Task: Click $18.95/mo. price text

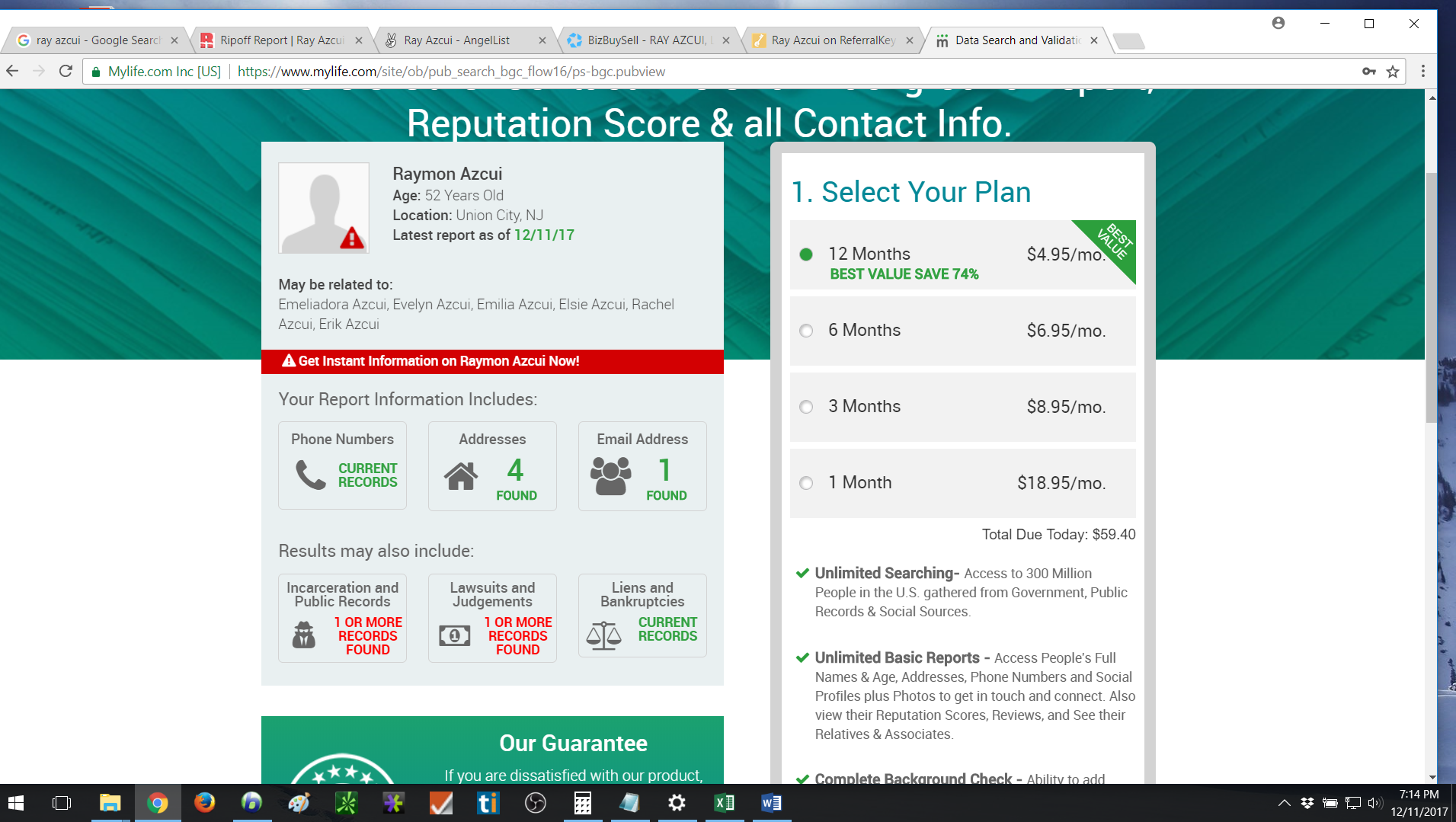Action: (1061, 483)
